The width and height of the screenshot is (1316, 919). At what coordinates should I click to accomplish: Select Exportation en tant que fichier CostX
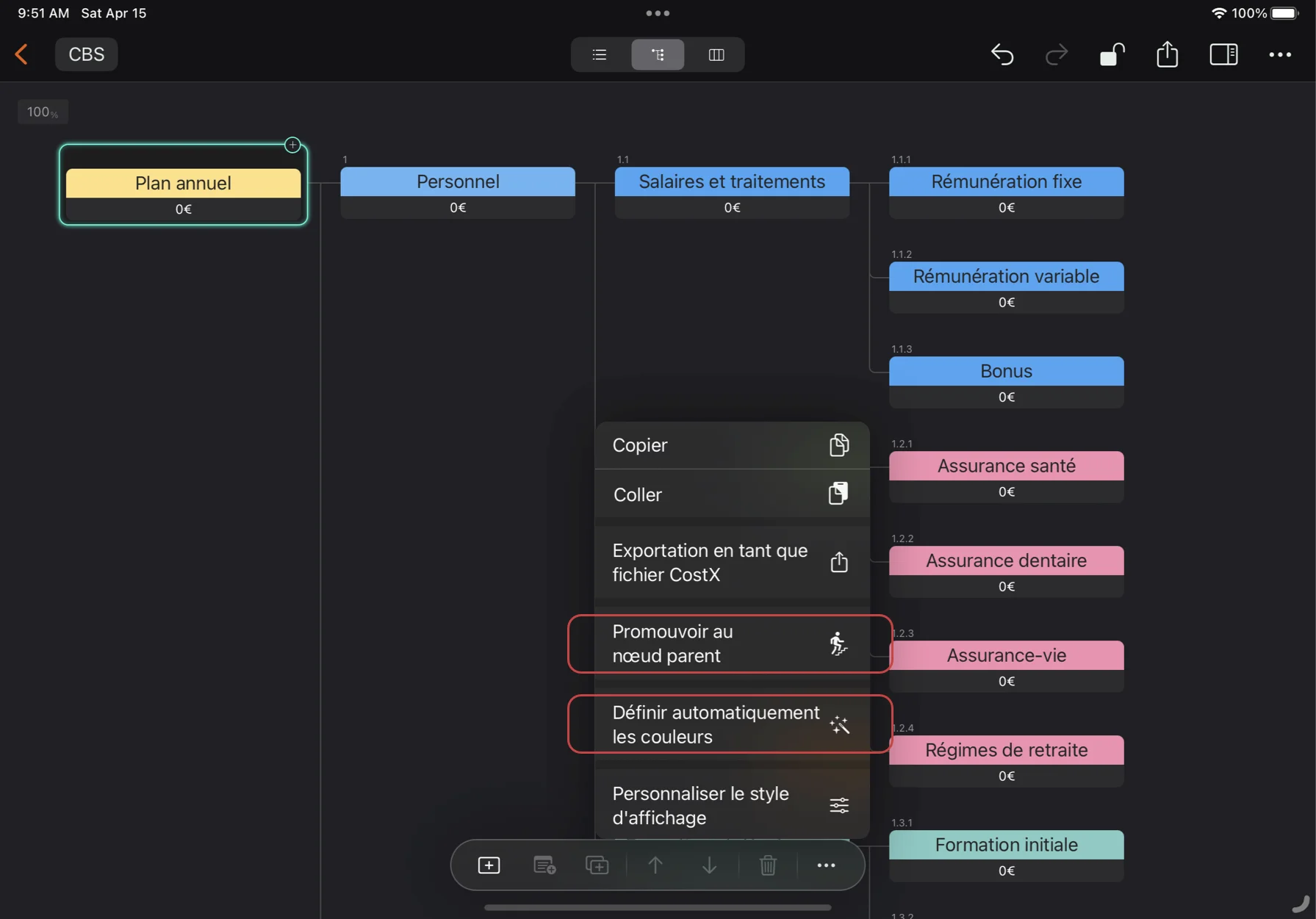tap(731, 563)
